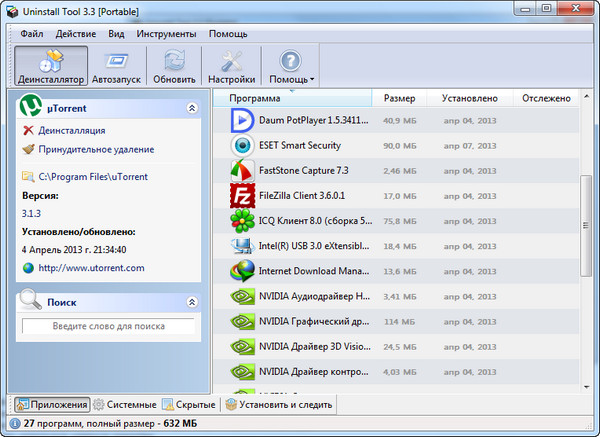The height and width of the screenshot is (437, 600).
Task: Open the Деинсталлятор toolbar section
Action: coord(51,66)
